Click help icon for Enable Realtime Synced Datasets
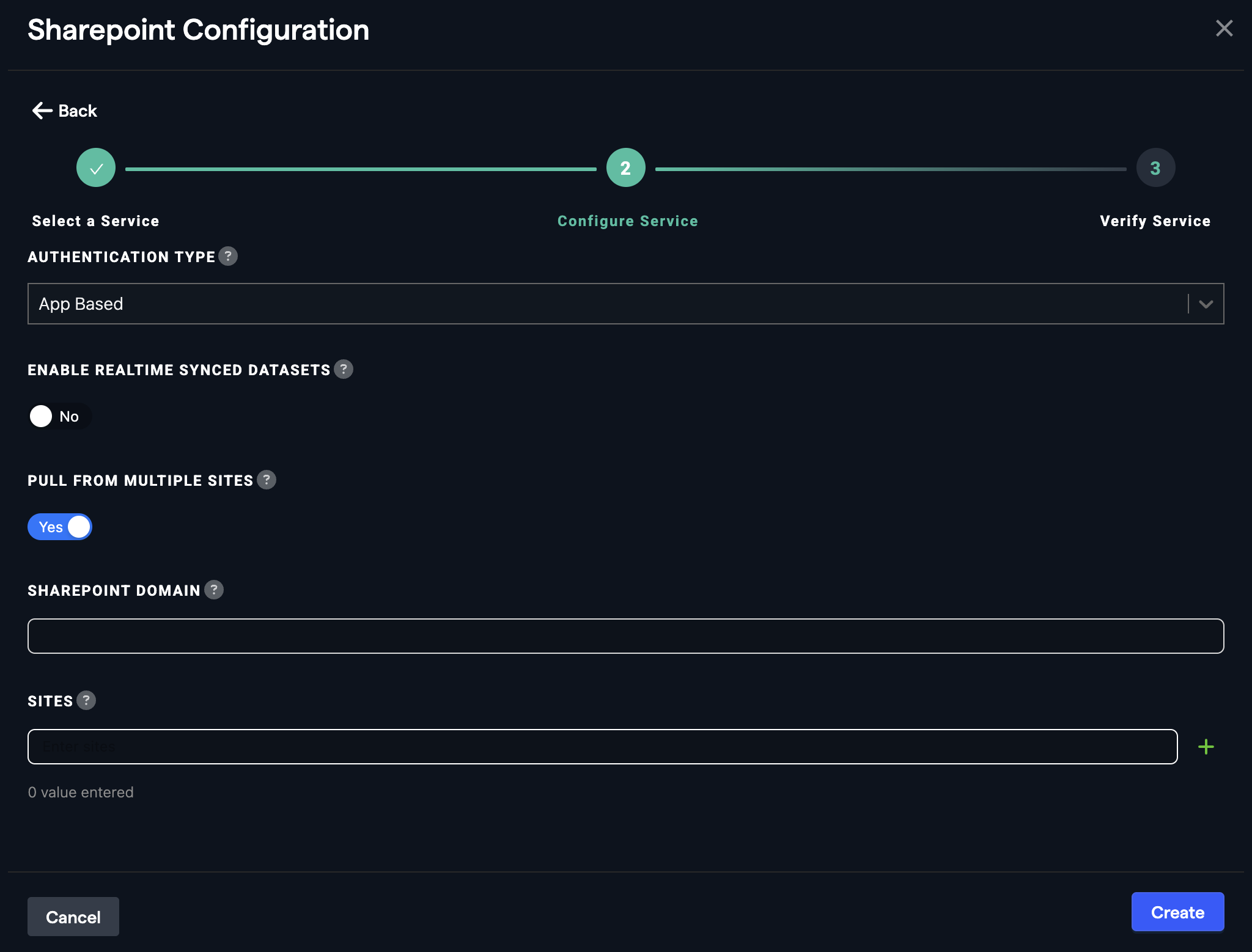 344,369
